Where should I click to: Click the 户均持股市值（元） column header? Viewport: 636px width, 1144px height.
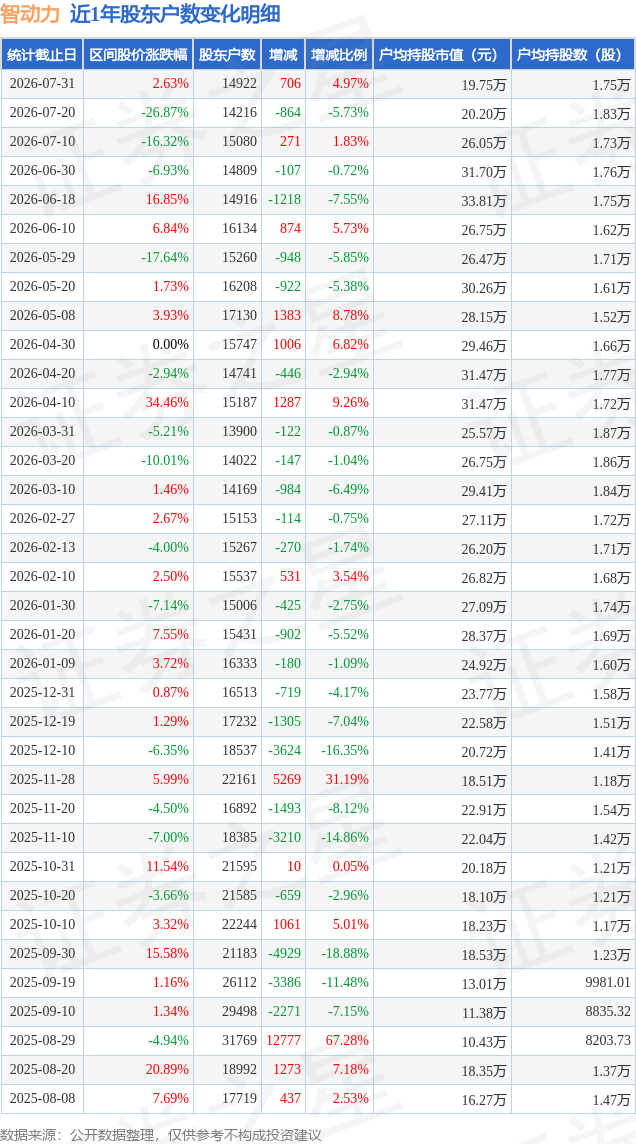pyautogui.click(x=442, y=55)
